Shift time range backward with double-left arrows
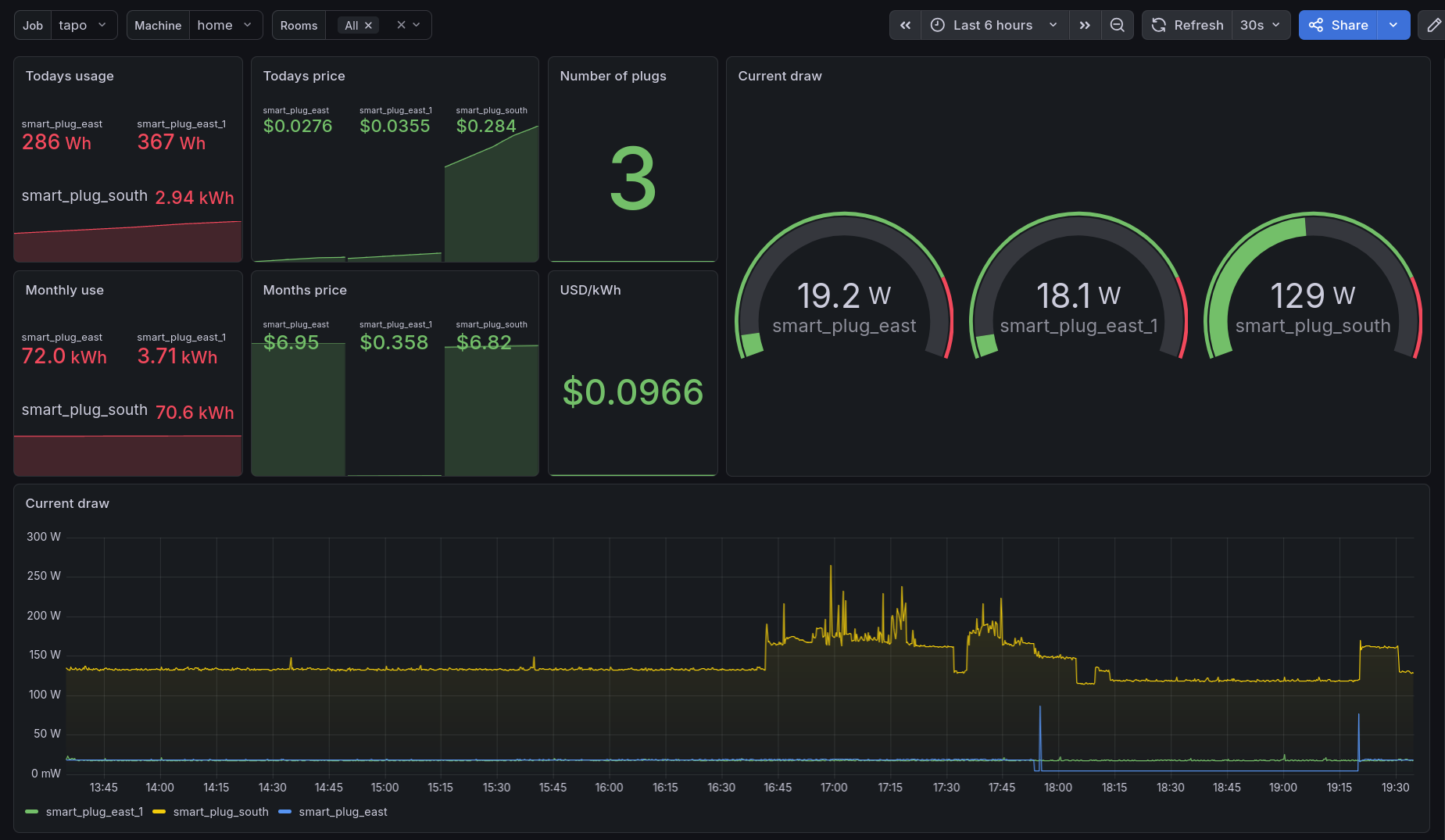 click(x=905, y=25)
